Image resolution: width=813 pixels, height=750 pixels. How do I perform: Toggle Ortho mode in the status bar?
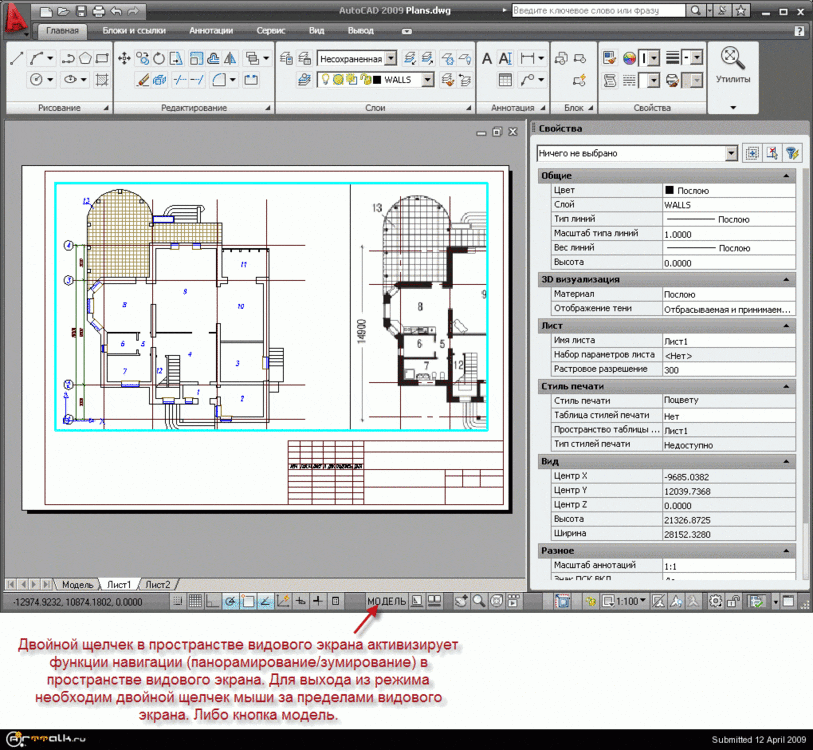coord(213,601)
